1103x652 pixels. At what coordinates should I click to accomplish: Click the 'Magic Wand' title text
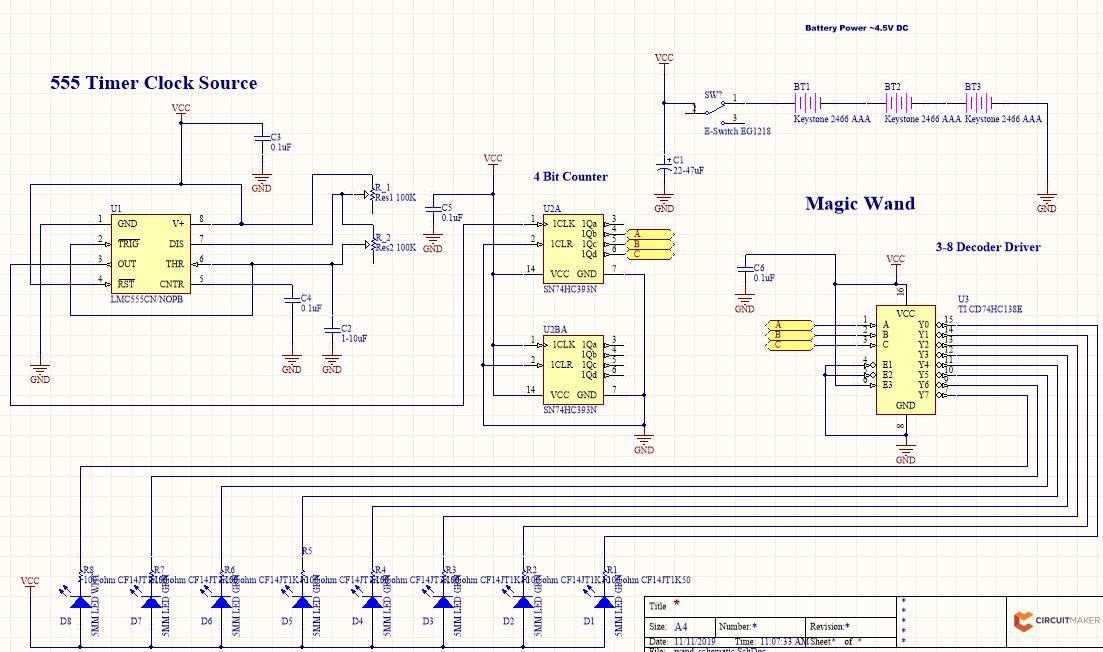pos(860,204)
